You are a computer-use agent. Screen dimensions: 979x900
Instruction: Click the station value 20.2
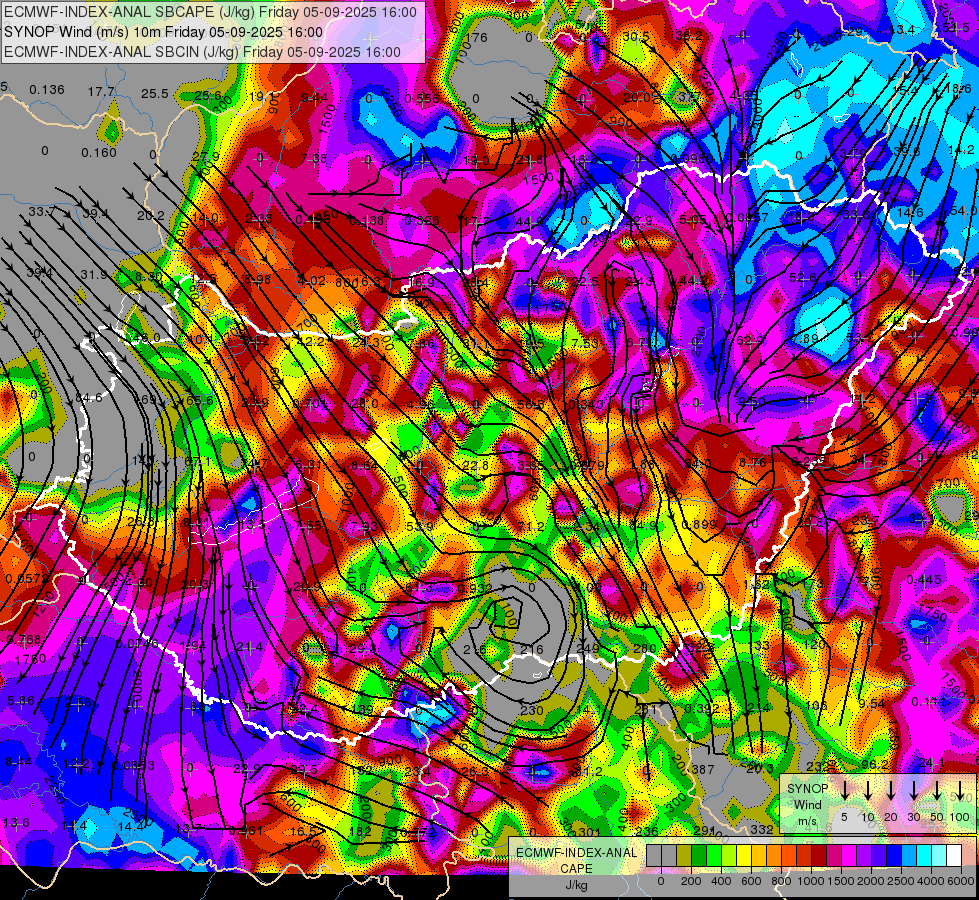pos(150,215)
